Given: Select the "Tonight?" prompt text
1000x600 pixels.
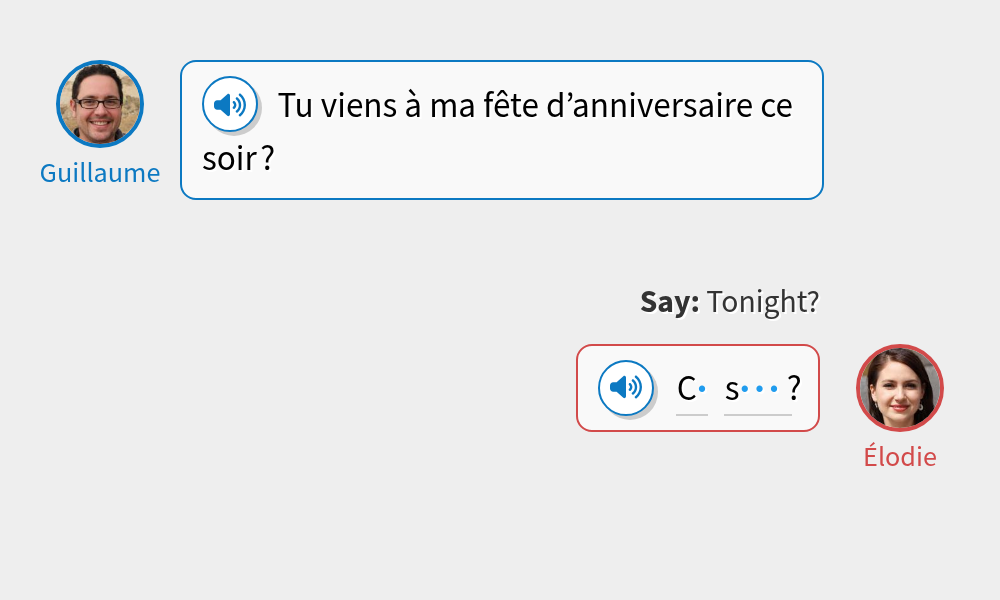Looking at the screenshot, I should tap(763, 302).
